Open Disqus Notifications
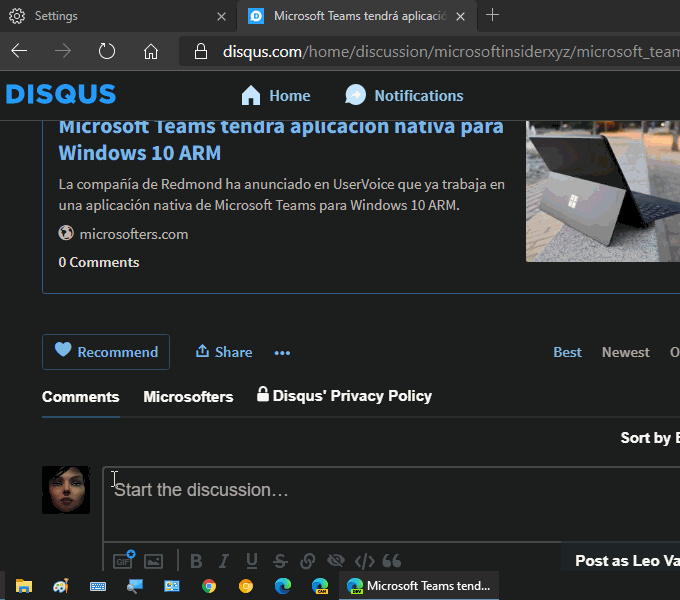680x600 pixels. 404,95
